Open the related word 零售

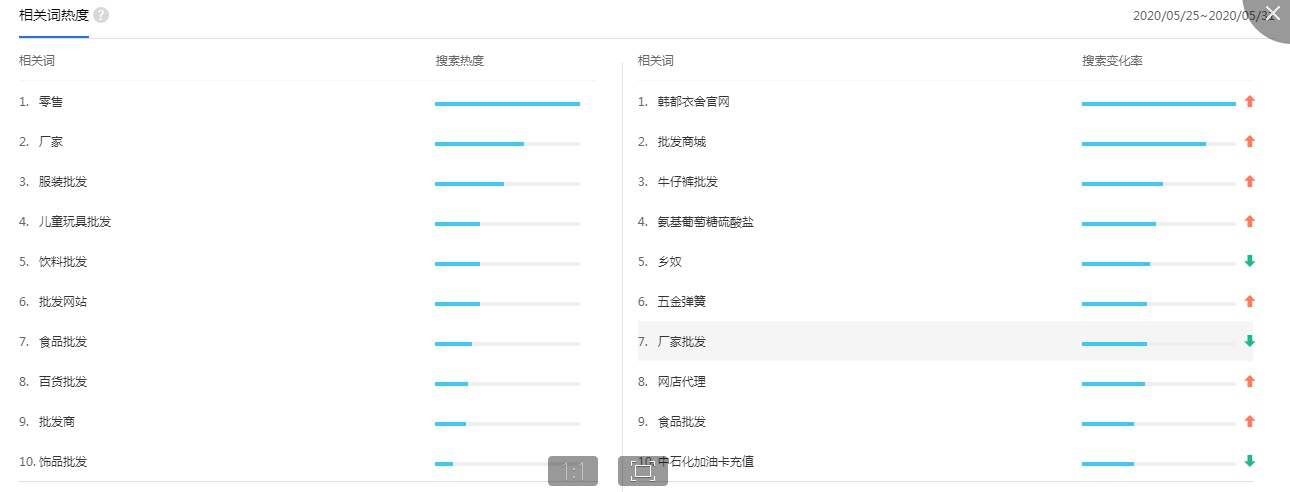[51, 102]
